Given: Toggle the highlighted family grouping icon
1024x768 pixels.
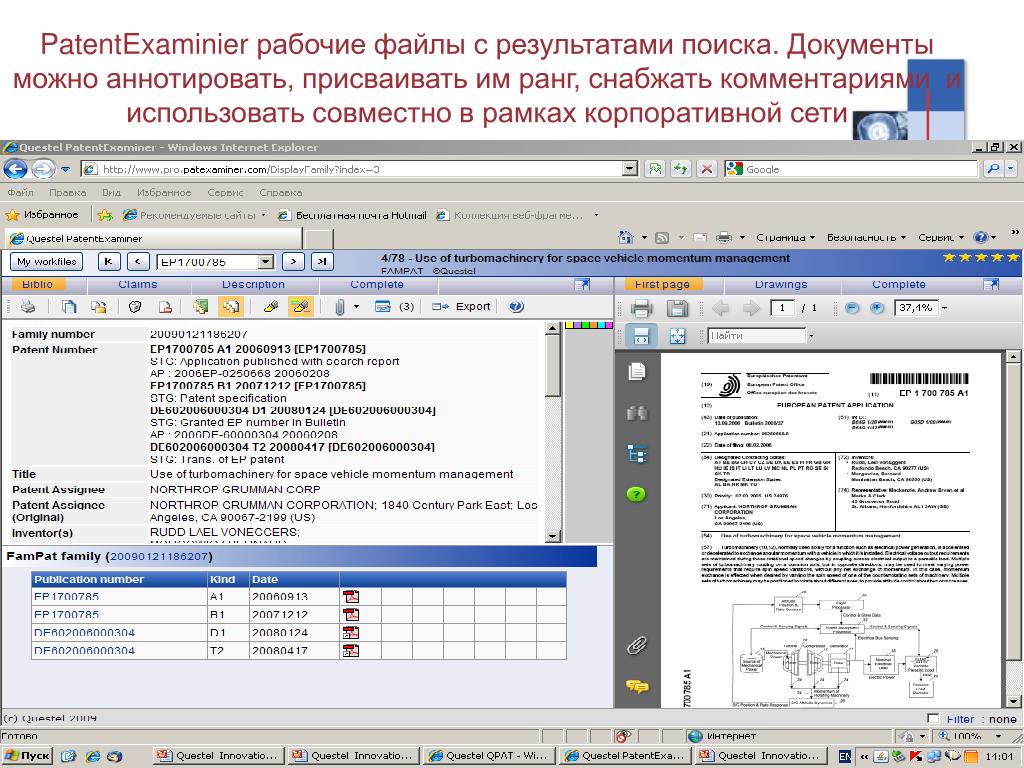Looking at the screenshot, I should point(231,306).
